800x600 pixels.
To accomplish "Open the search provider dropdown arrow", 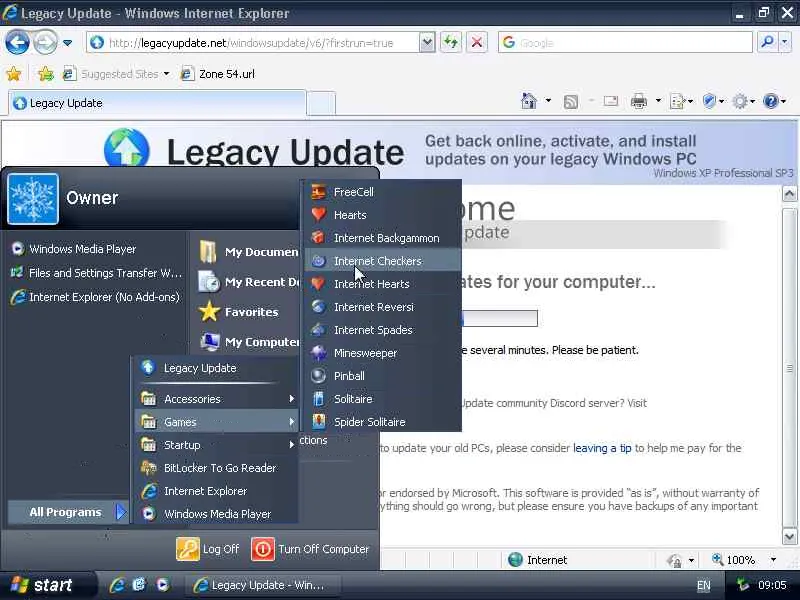I will pyautogui.click(x=785, y=43).
